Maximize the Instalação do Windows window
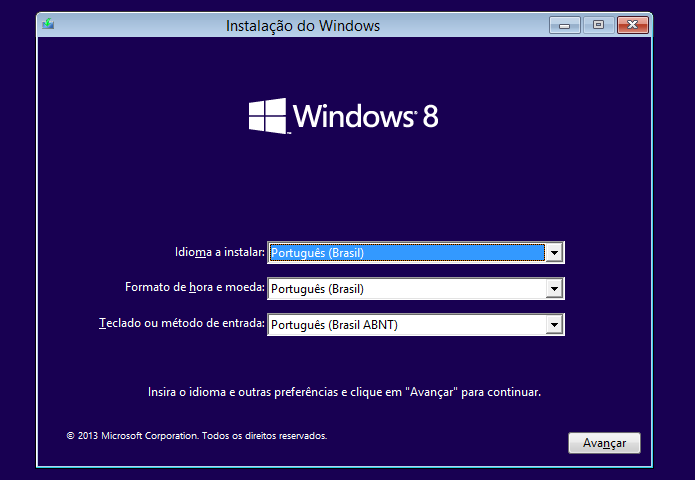 (x=598, y=25)
